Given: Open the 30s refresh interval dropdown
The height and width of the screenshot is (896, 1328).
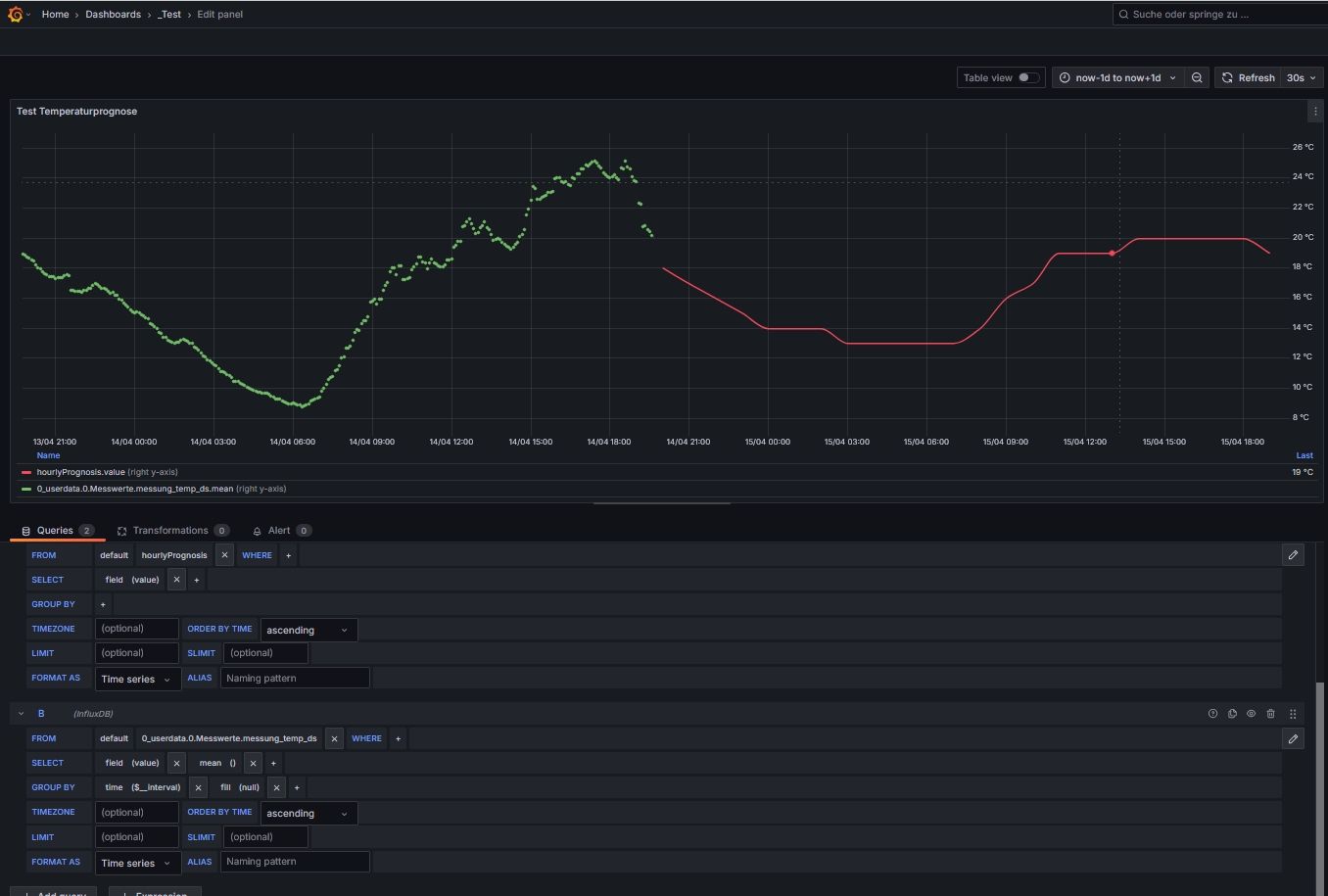Looking at the screenshot, I should pyautogui.click(x=1301, y=78).
